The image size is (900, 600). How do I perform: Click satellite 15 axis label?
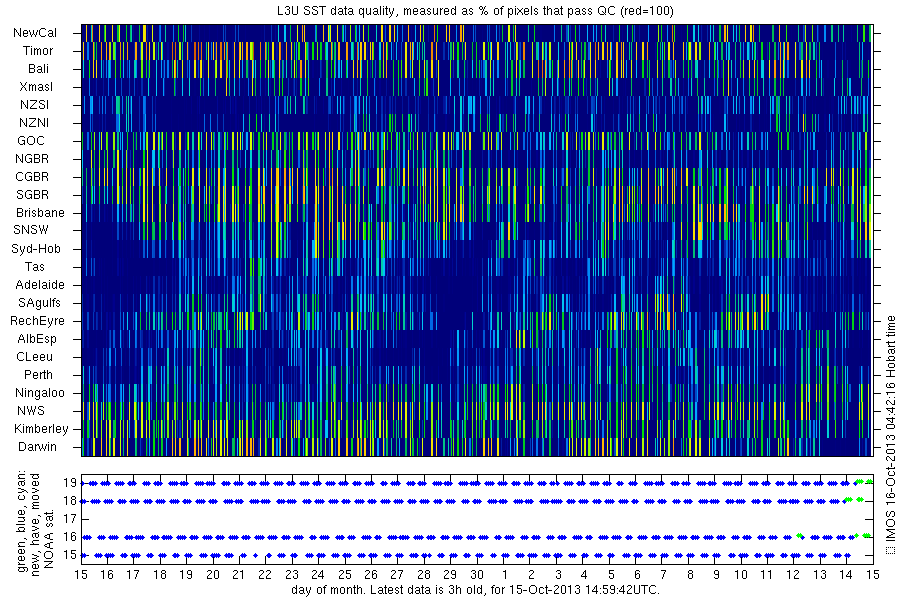point(70,555)
